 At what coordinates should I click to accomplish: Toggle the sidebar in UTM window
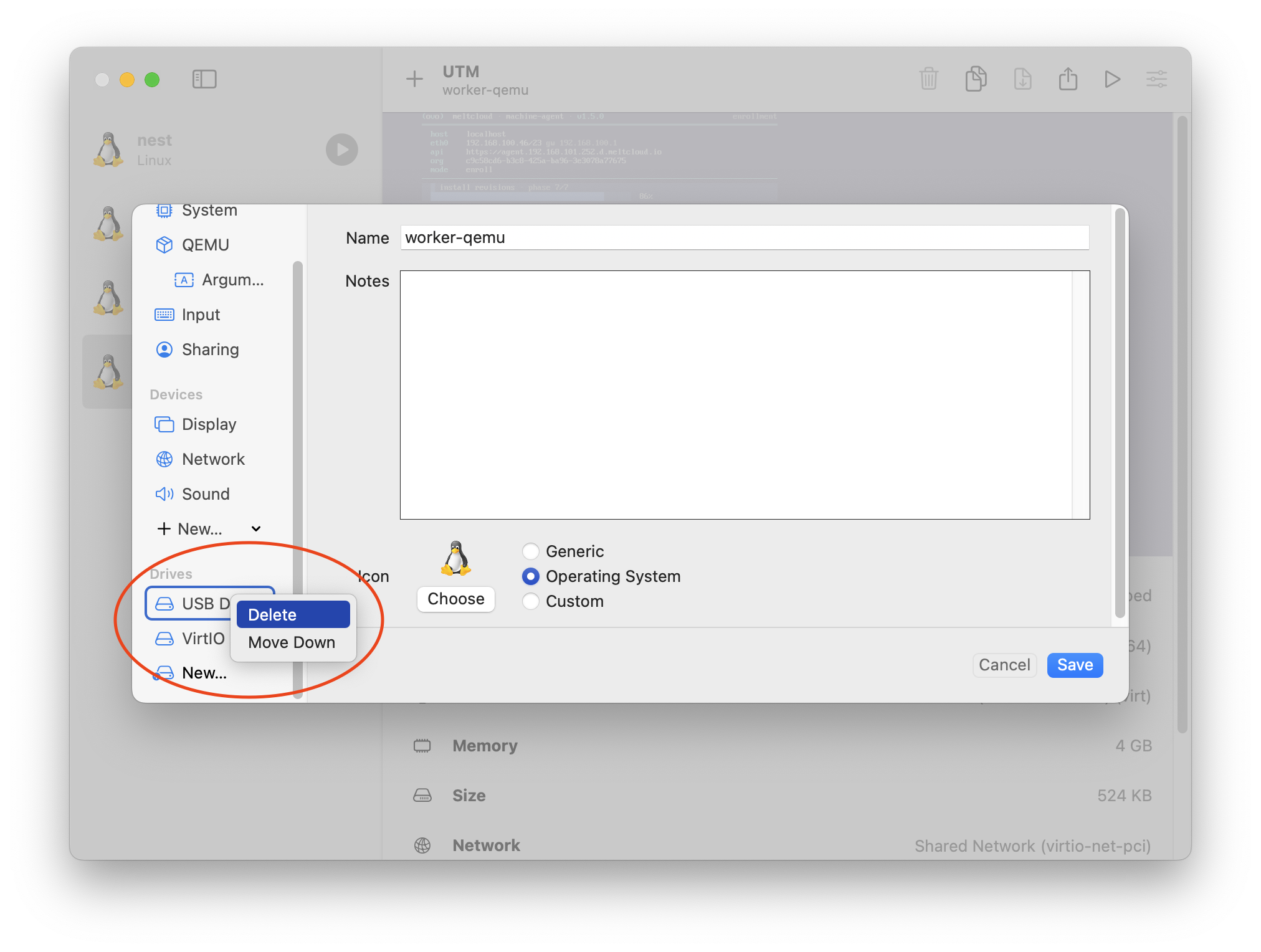[x=204, y=79]
